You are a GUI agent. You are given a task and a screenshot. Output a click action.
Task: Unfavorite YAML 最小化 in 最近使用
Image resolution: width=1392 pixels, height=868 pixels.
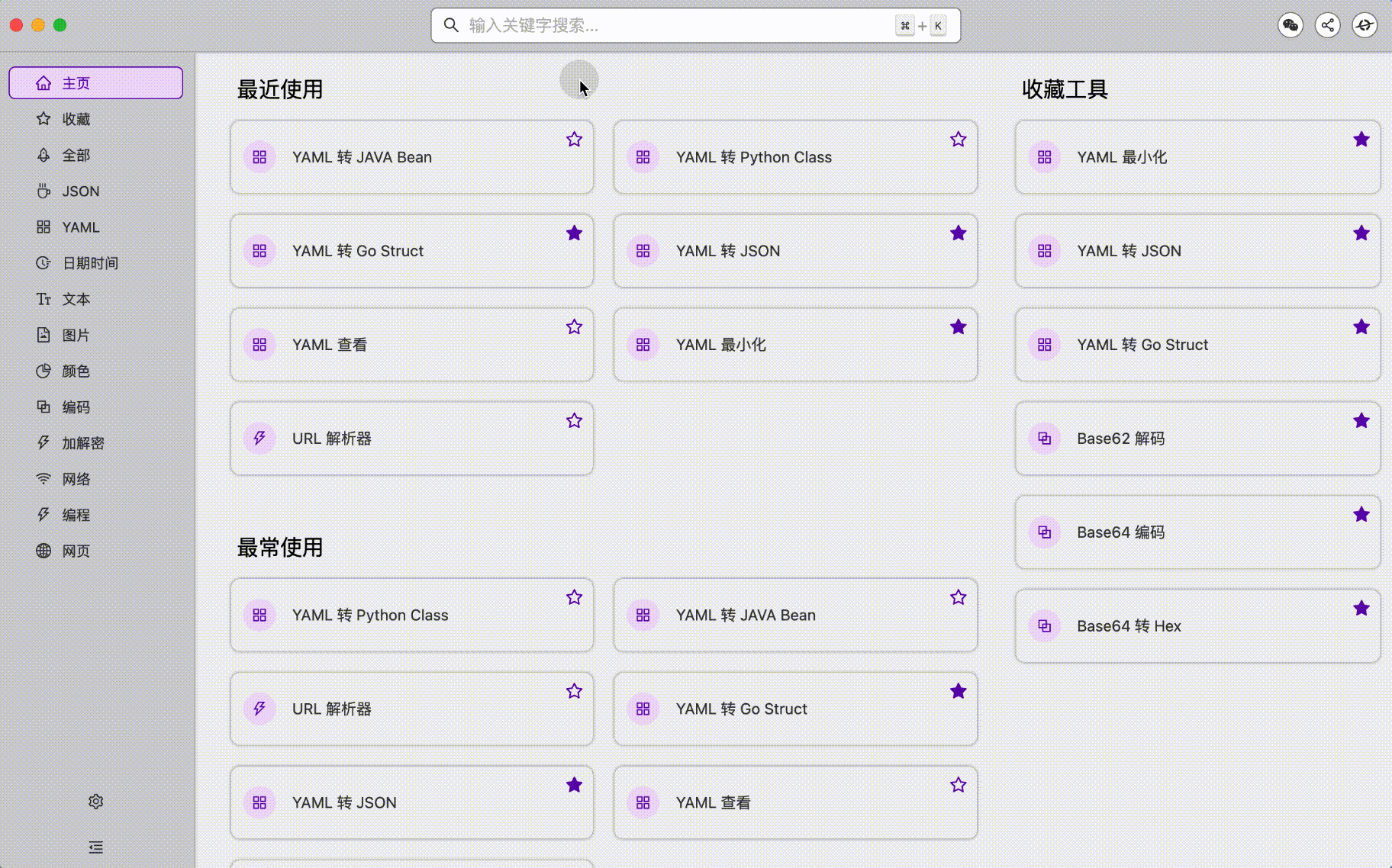coord(959,327)
